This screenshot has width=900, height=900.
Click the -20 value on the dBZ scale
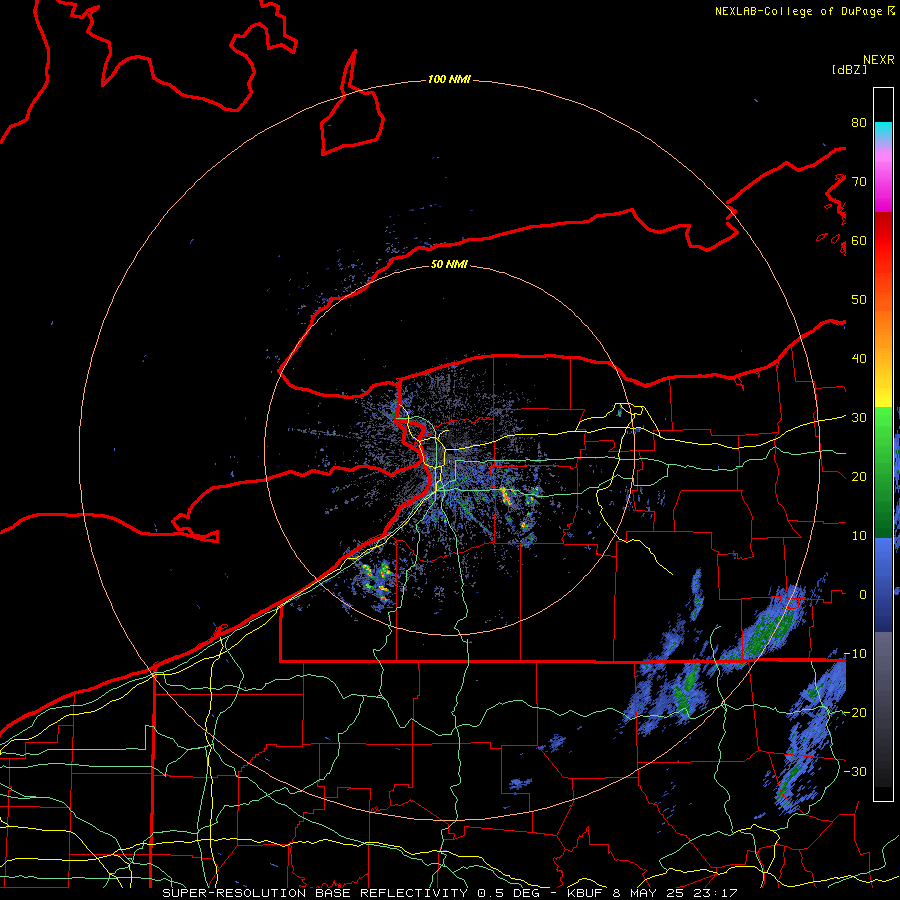tap(855, 712)
